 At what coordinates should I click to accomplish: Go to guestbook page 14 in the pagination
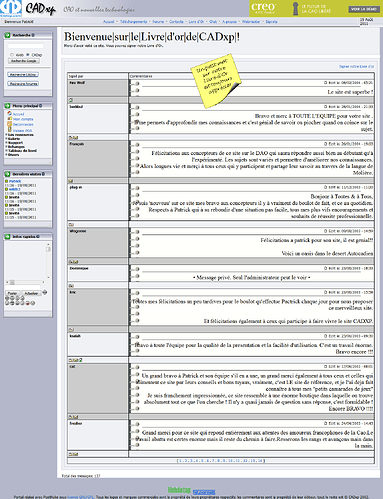point(260,461)
